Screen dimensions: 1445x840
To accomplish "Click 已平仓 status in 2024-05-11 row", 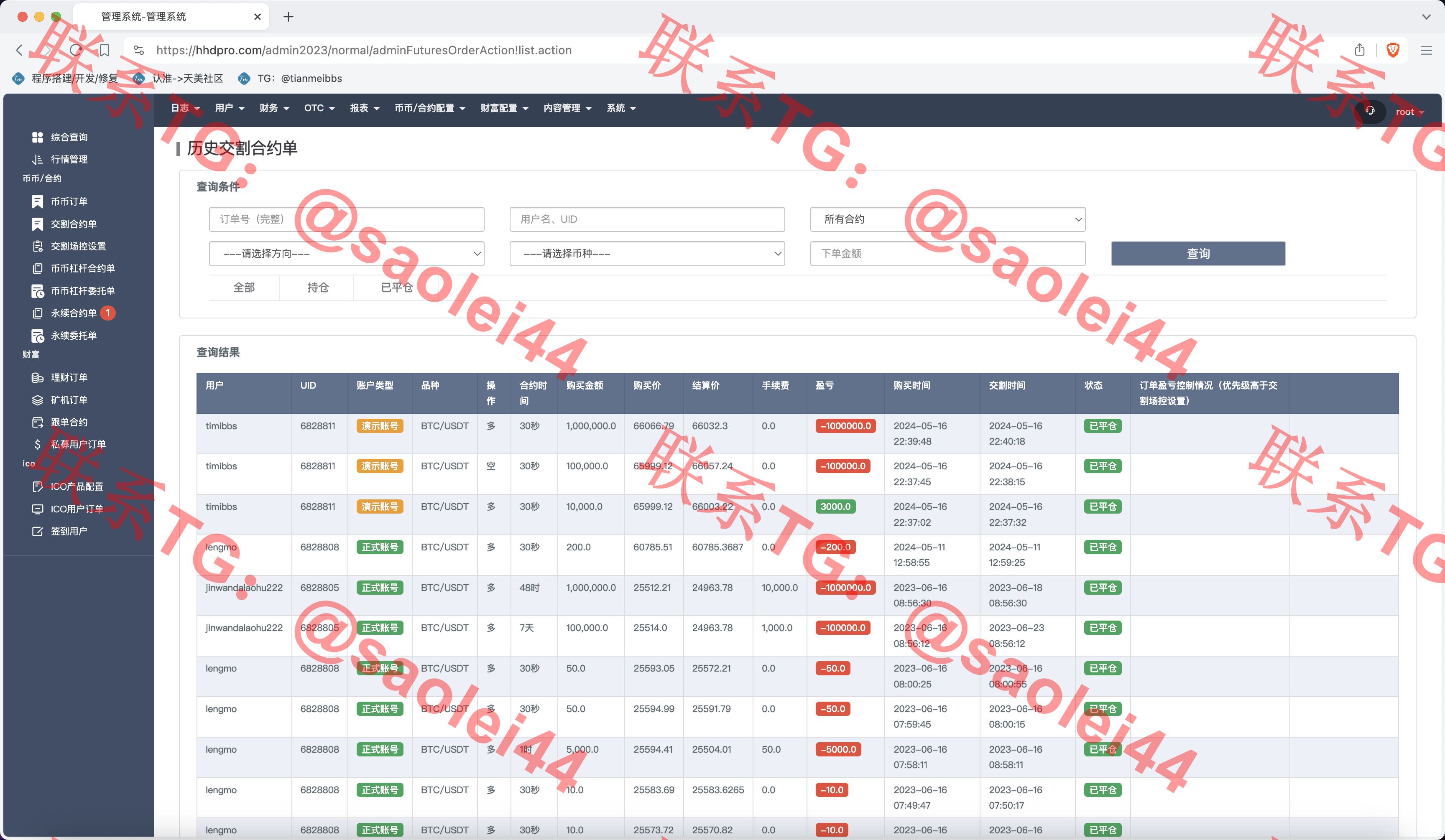I will [x=1103, y=548].
